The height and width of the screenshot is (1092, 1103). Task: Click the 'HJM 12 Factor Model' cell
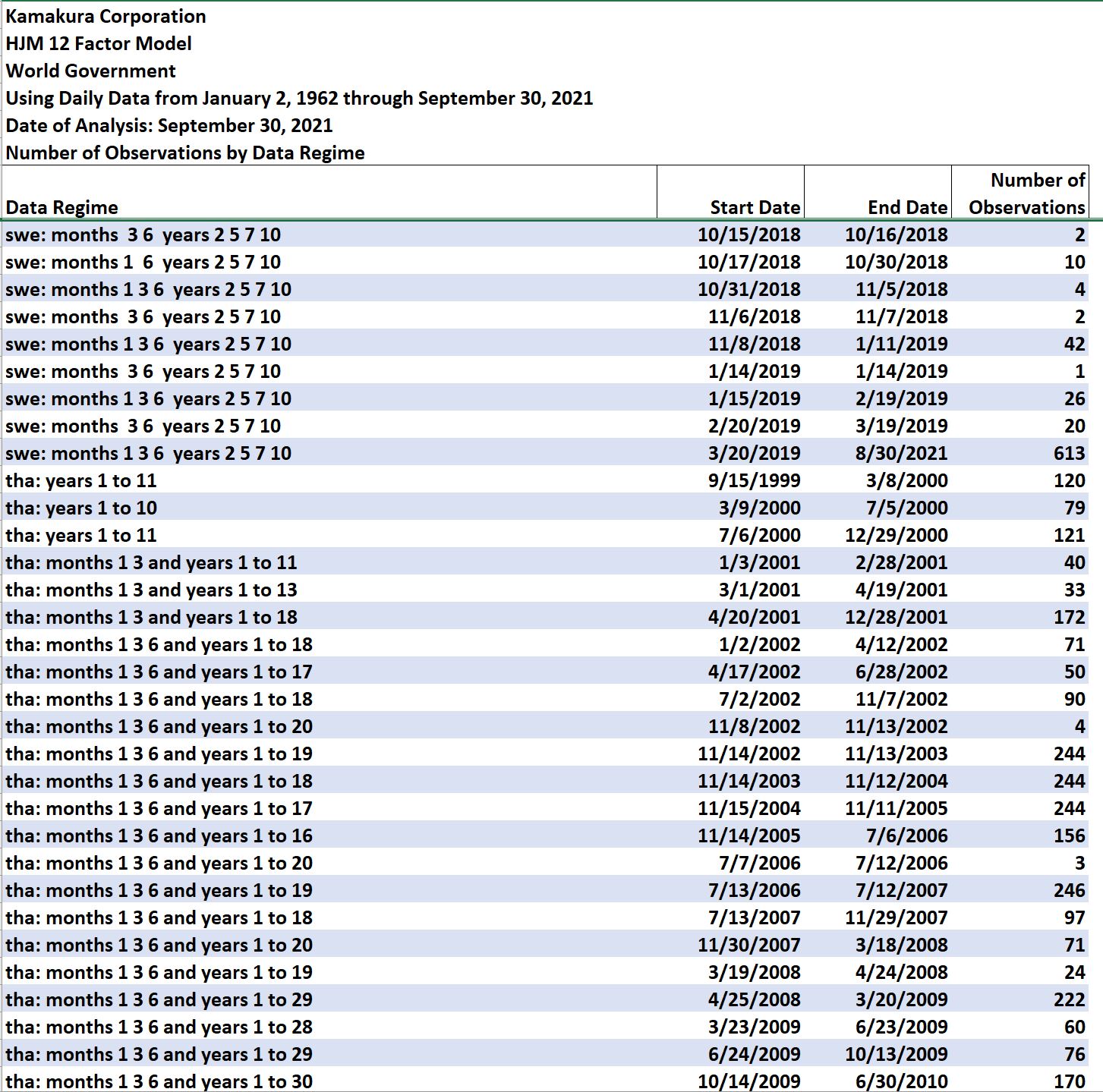click(99, 44)
